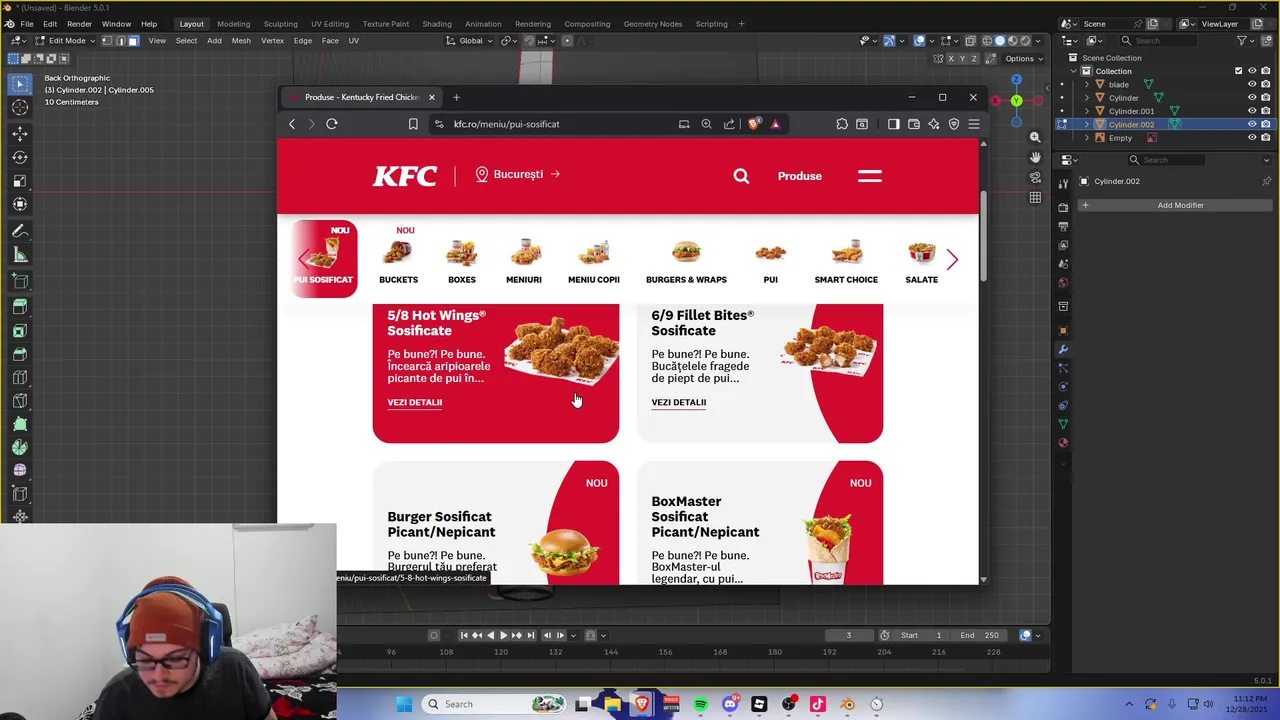The width and height of the screenshot is (1280, 720).
Task: Disable Cylinder object render camera icon
Action: (x=1265, y=98)
